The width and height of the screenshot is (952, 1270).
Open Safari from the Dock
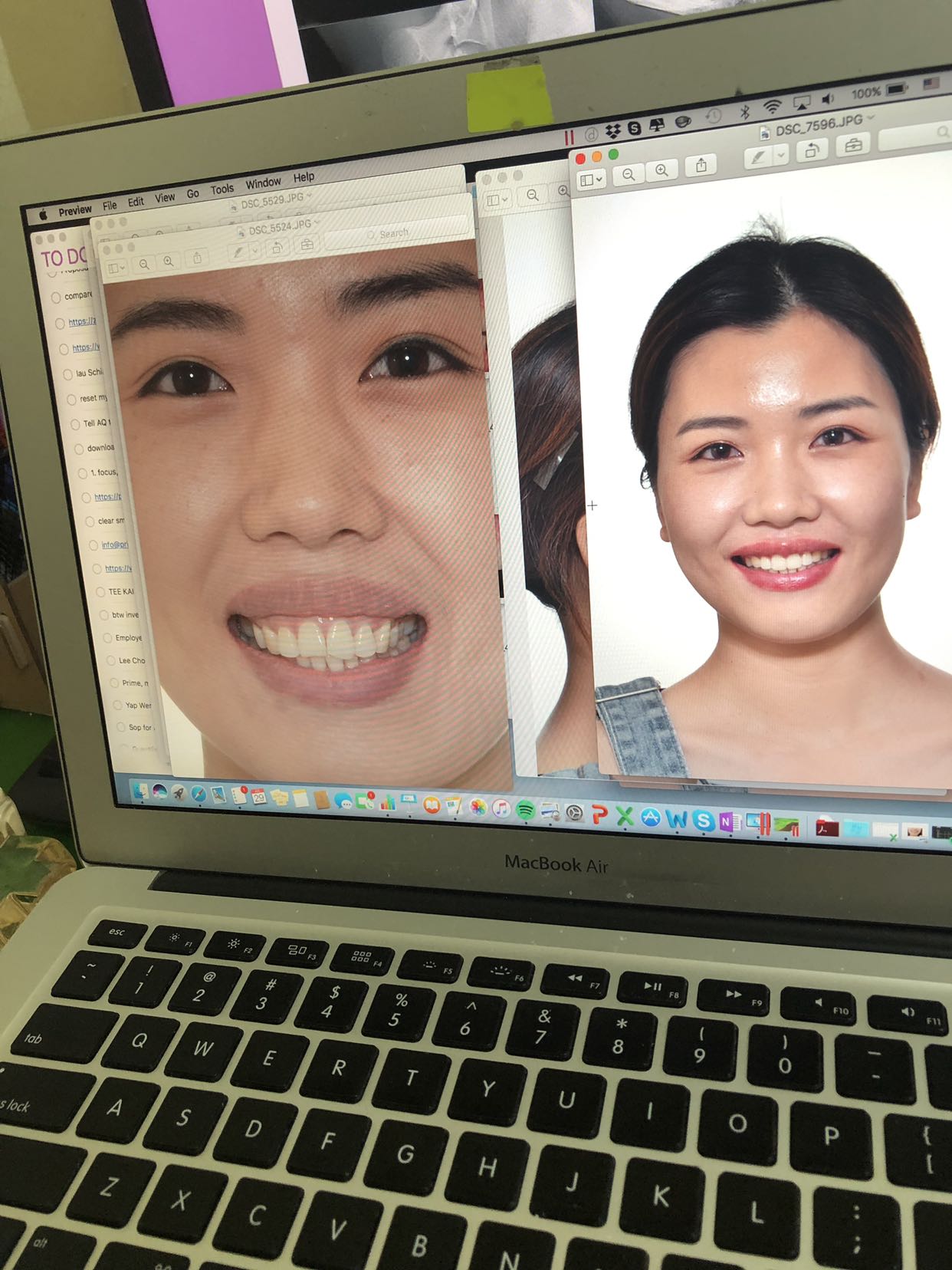(199, 794)
